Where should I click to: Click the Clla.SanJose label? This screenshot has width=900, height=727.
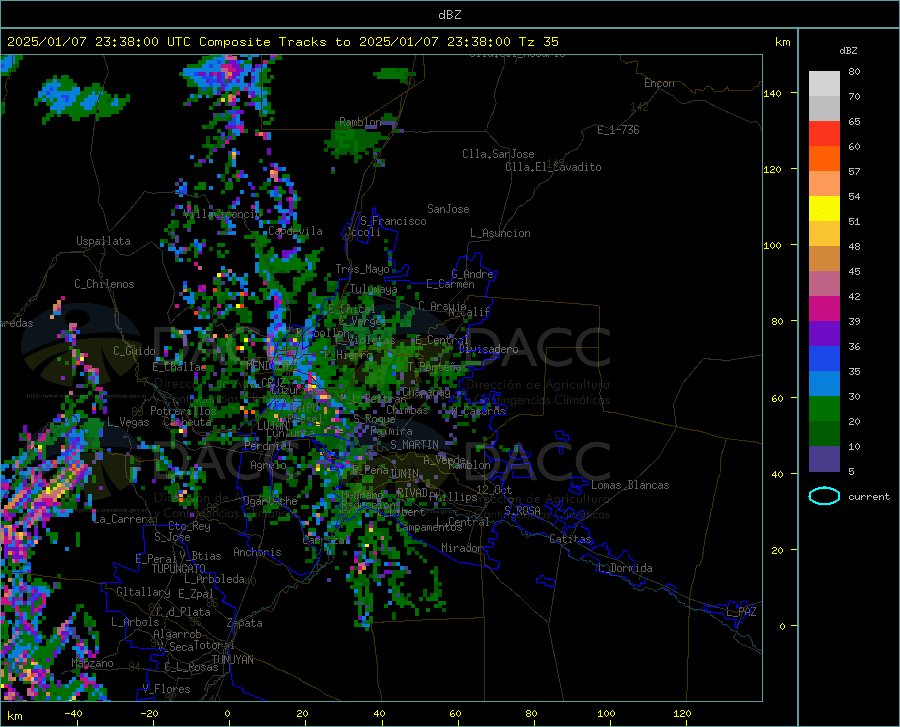point(498,154)
